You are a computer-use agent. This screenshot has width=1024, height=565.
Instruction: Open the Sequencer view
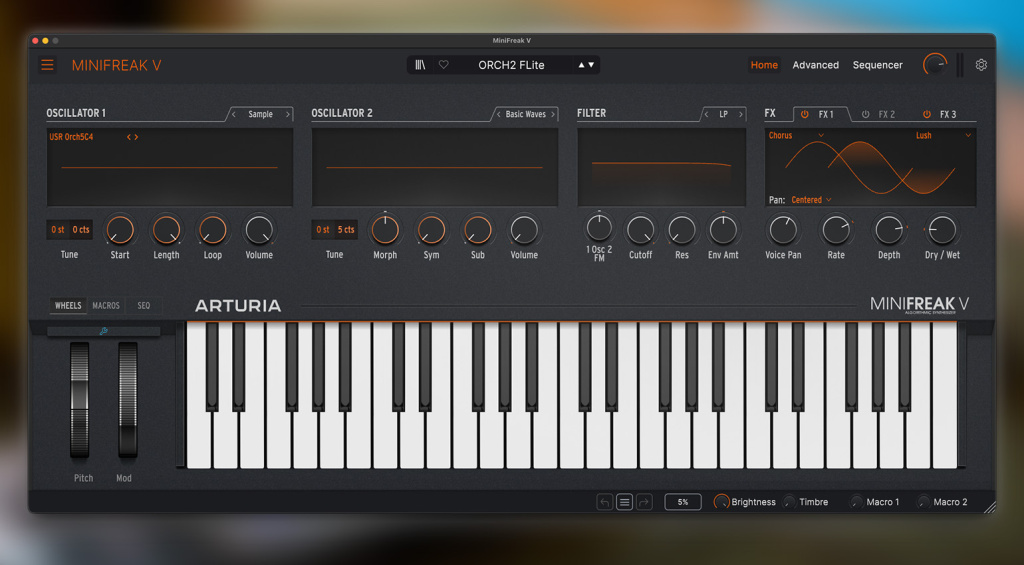pyautogui.click(x=878, y=65)
